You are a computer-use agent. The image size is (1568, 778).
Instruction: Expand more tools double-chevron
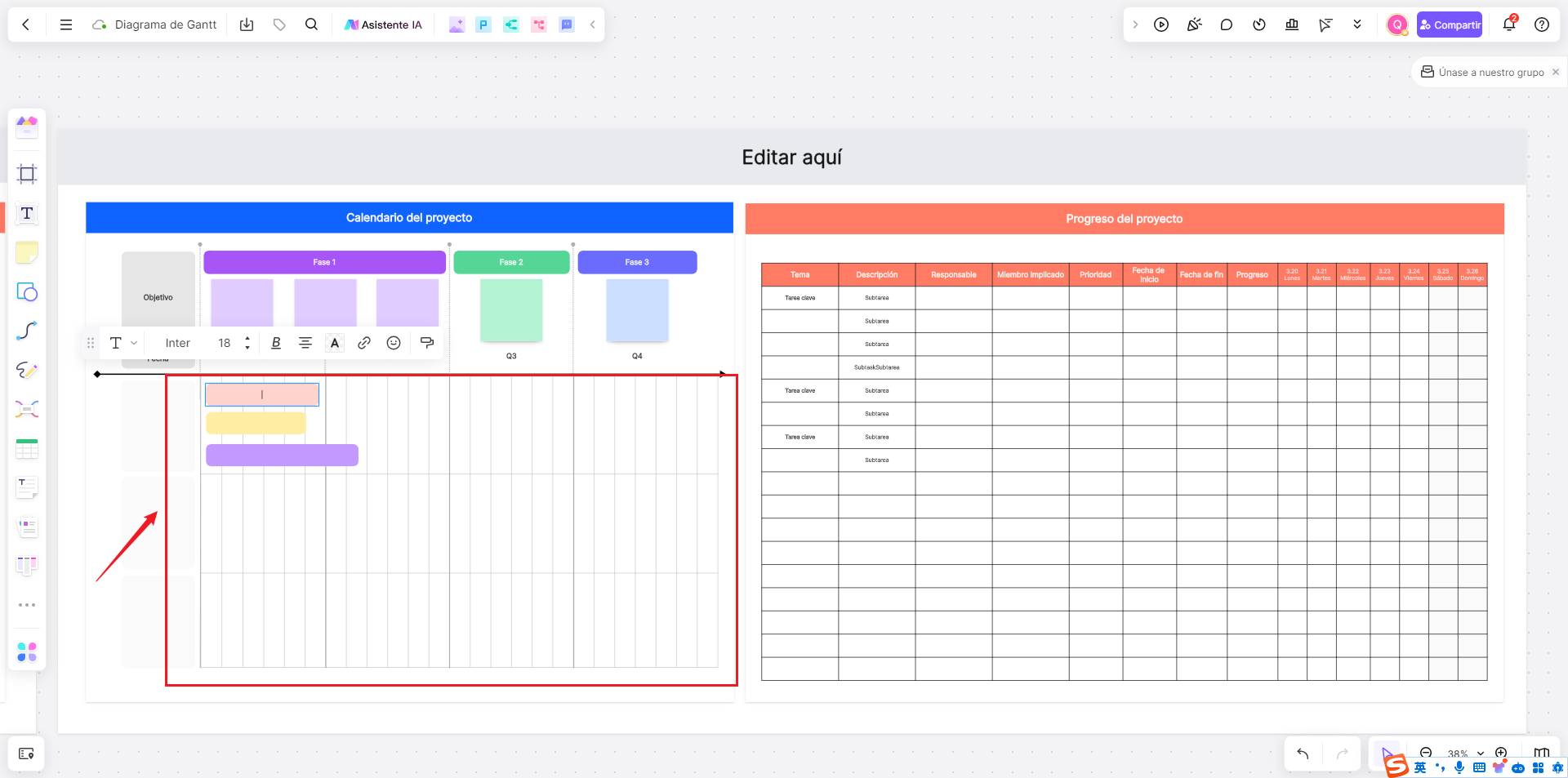point(1357,24)
